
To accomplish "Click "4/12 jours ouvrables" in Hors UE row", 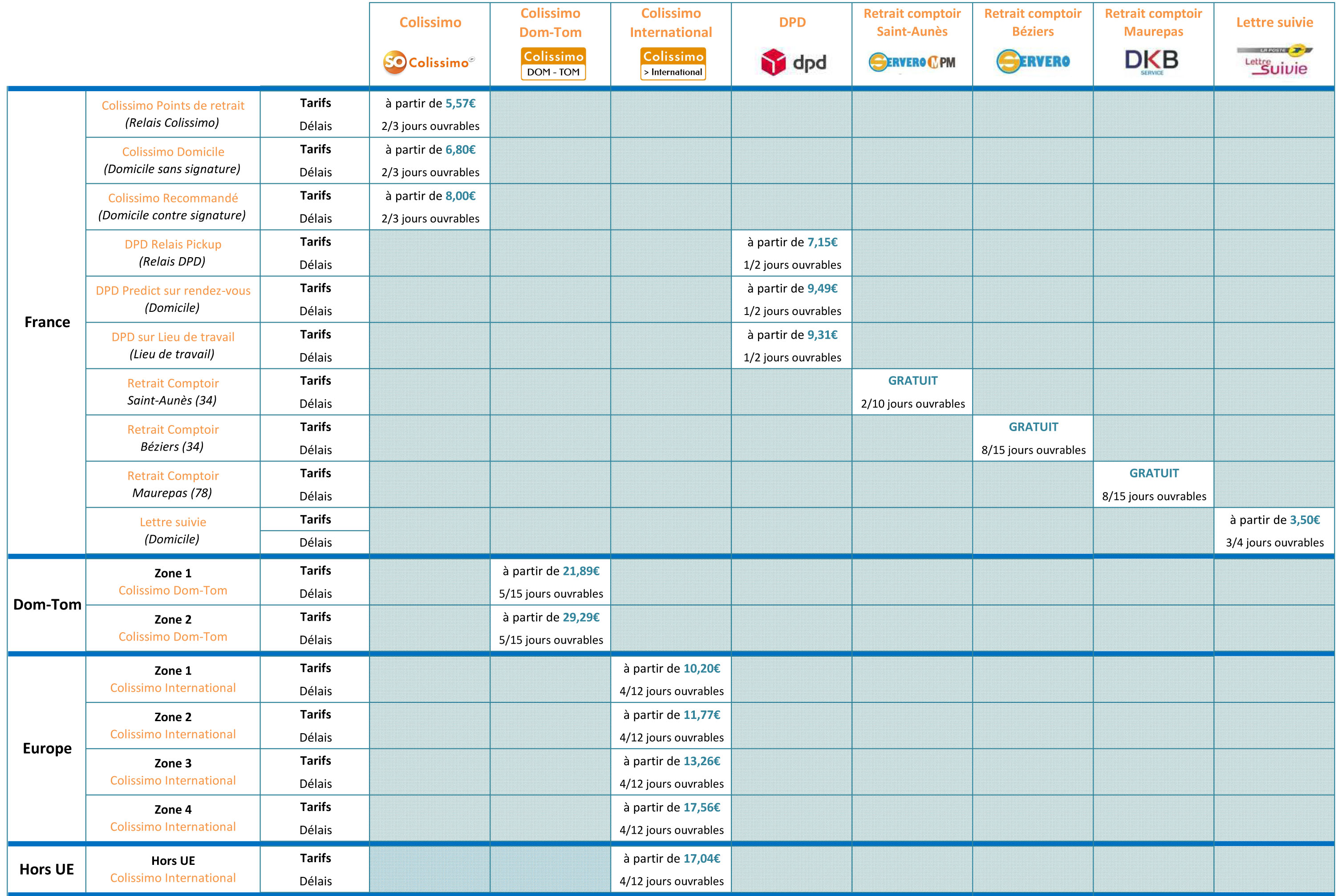I will pos(672,882).
